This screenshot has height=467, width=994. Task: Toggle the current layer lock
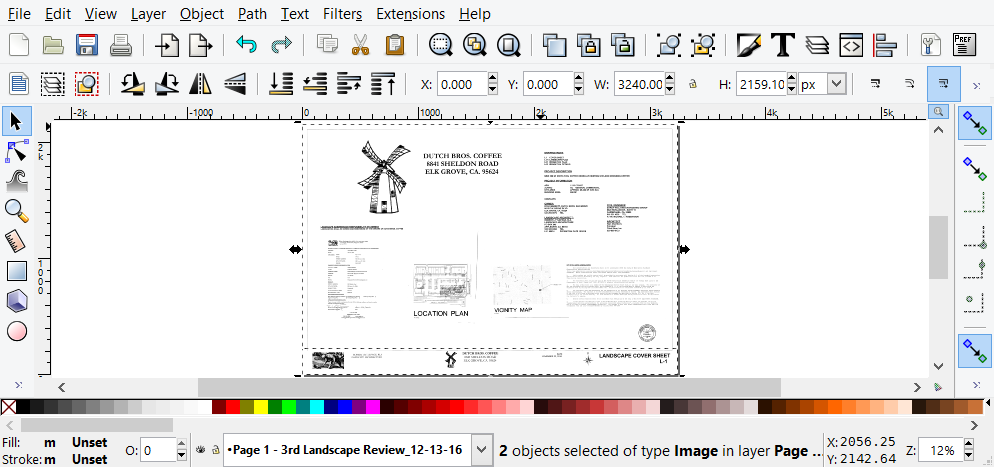(214, 450)
